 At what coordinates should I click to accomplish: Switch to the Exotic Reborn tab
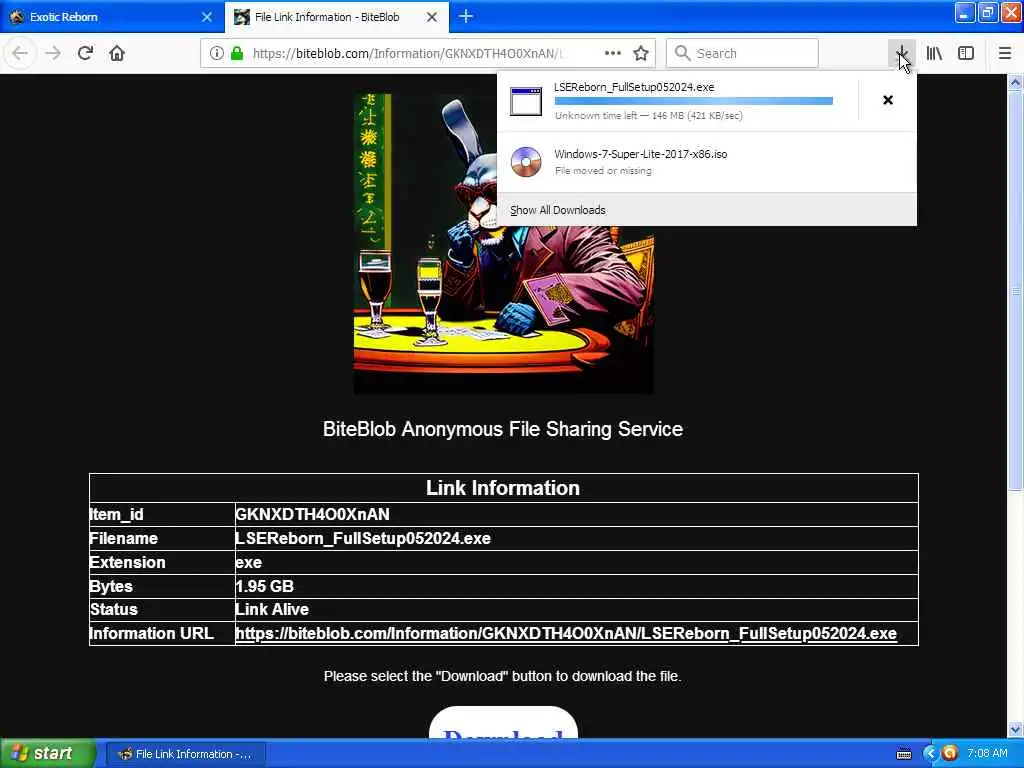pyautogui.click(x=112, y=17)
